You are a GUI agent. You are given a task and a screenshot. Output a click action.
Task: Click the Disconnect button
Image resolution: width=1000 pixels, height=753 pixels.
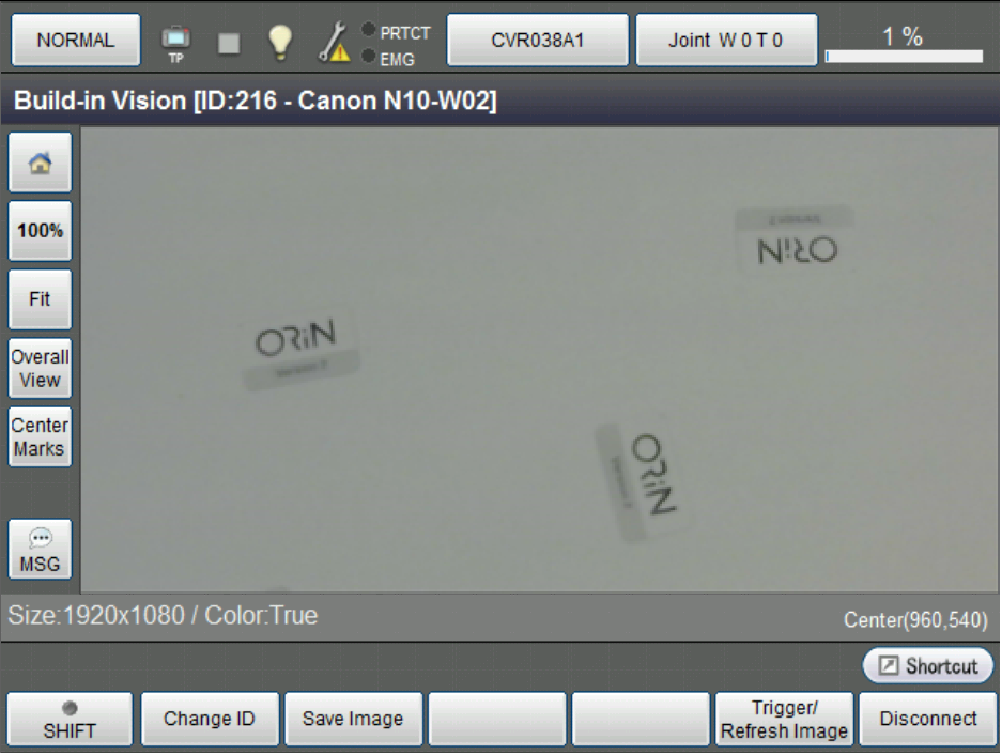pos(928,719)
